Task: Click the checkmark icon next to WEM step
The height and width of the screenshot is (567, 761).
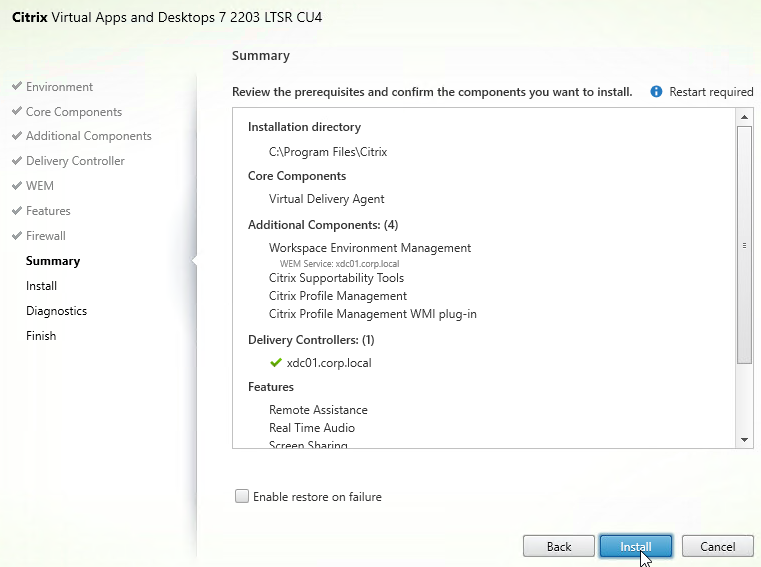Action: 17,185
